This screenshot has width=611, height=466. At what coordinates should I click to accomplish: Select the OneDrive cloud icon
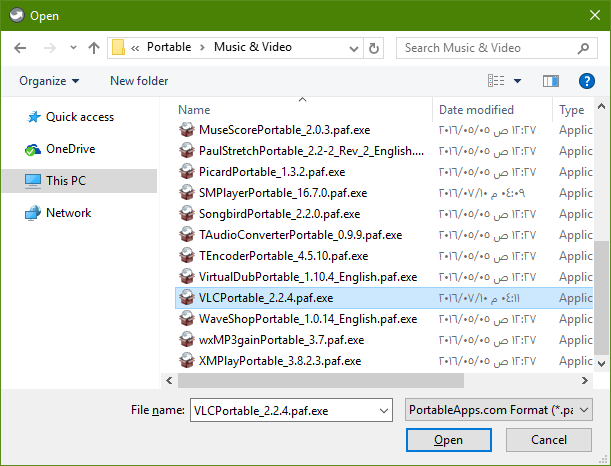(x=33, y=149)
